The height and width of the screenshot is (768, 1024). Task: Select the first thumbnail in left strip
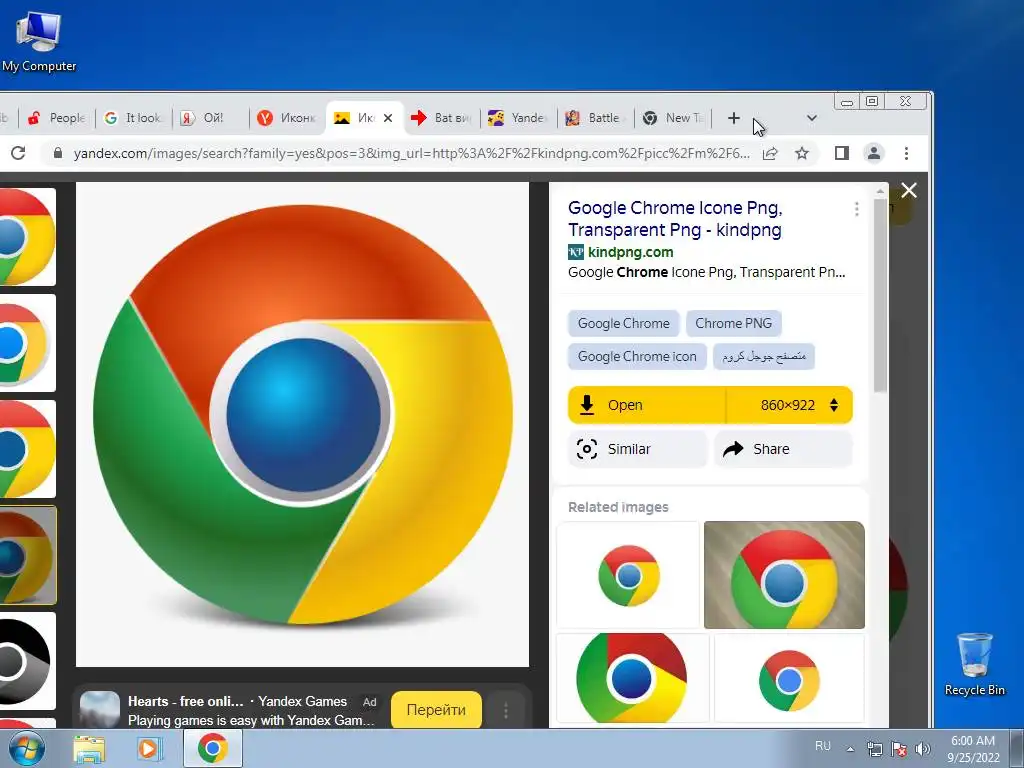point(27,236)
